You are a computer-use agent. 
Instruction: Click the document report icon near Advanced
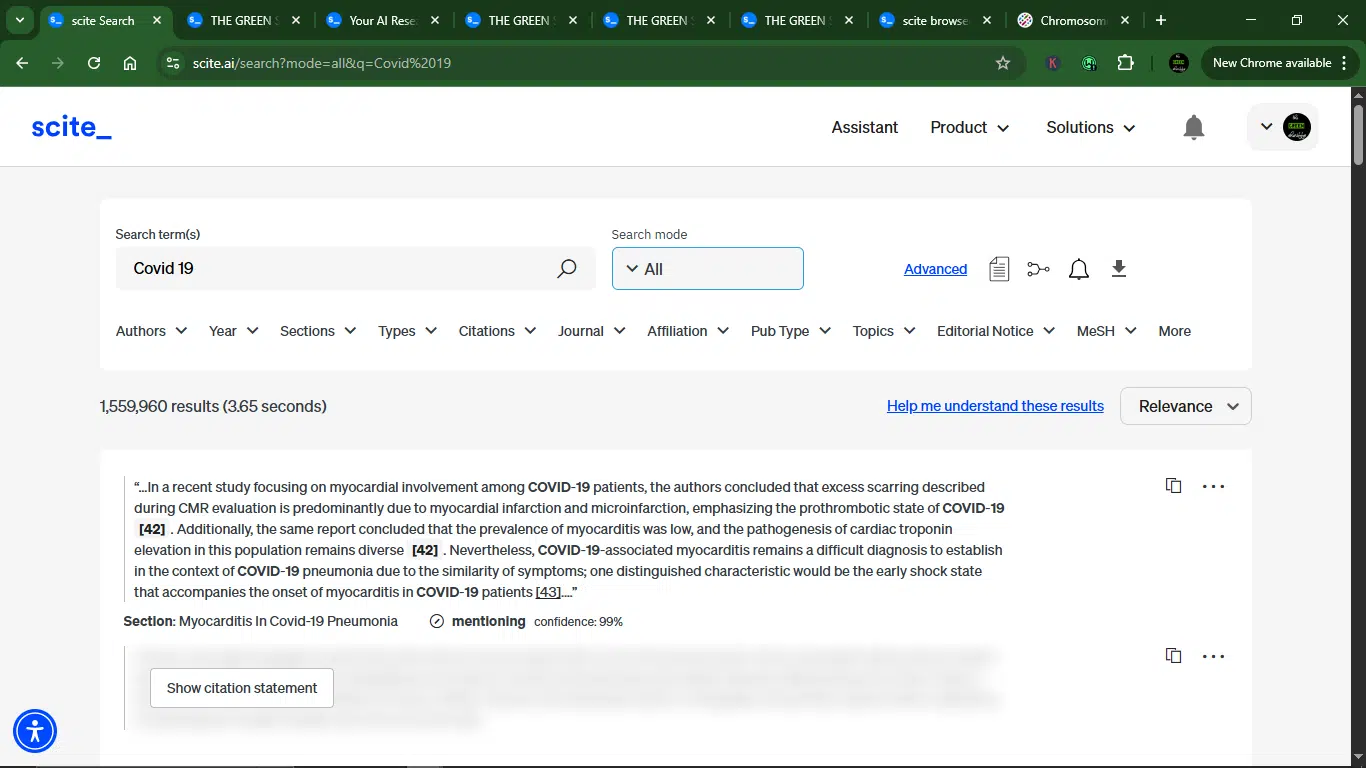pyautogui.click(x=999, y=269)
